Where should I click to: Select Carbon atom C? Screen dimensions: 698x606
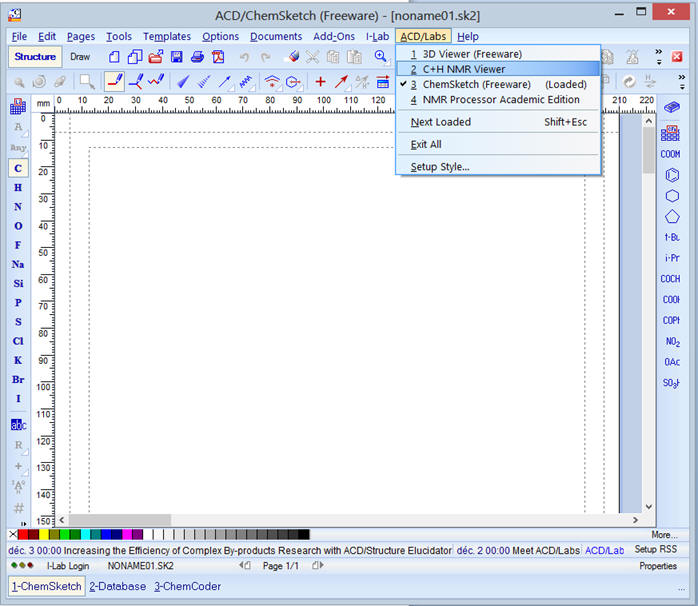18,168
